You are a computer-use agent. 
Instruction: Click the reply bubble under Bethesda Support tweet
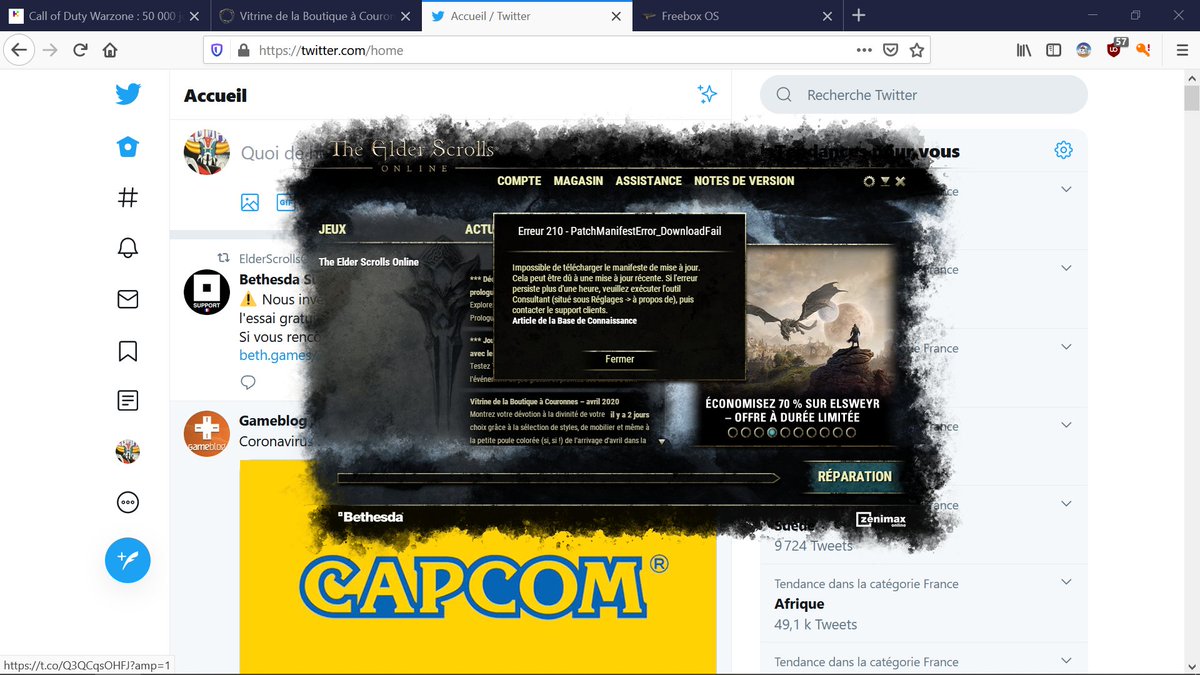pyautogui.click(x=249, y=382)
